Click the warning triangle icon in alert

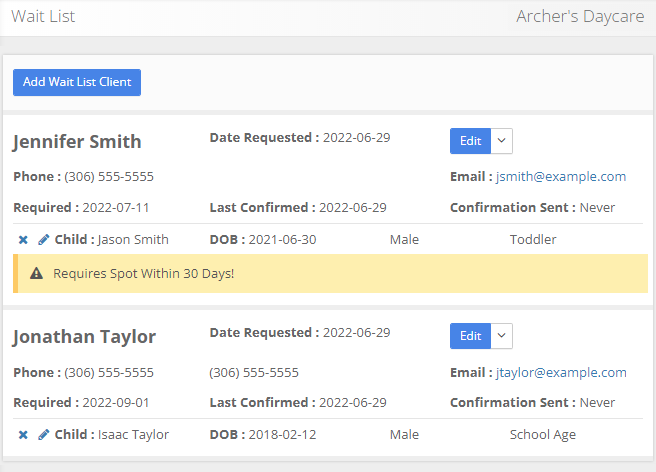point(37,273)
